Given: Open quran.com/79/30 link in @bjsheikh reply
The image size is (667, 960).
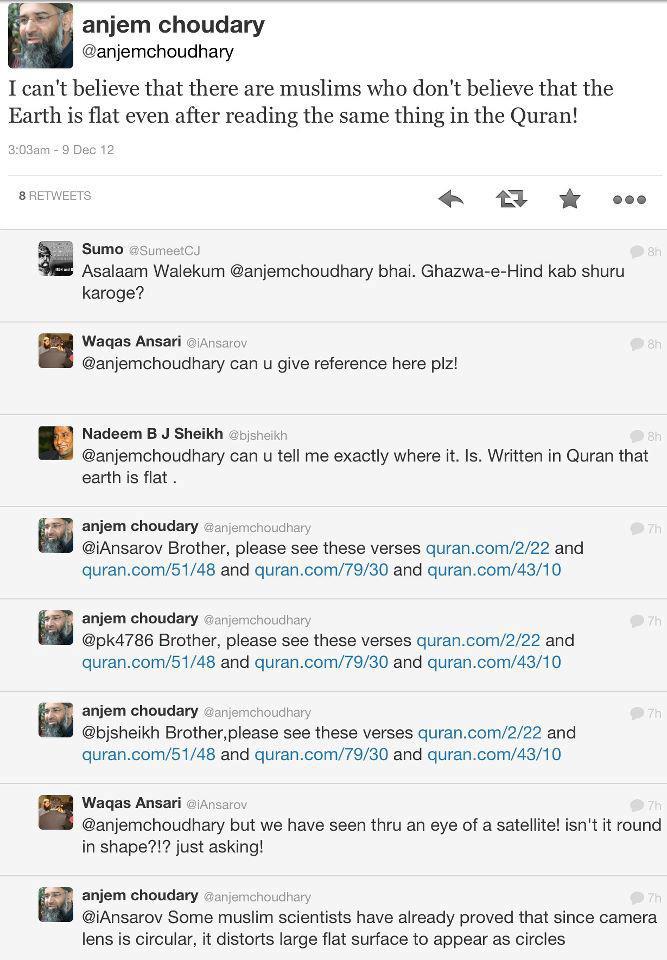Looking at the screenshot, I should coord(321,754).
